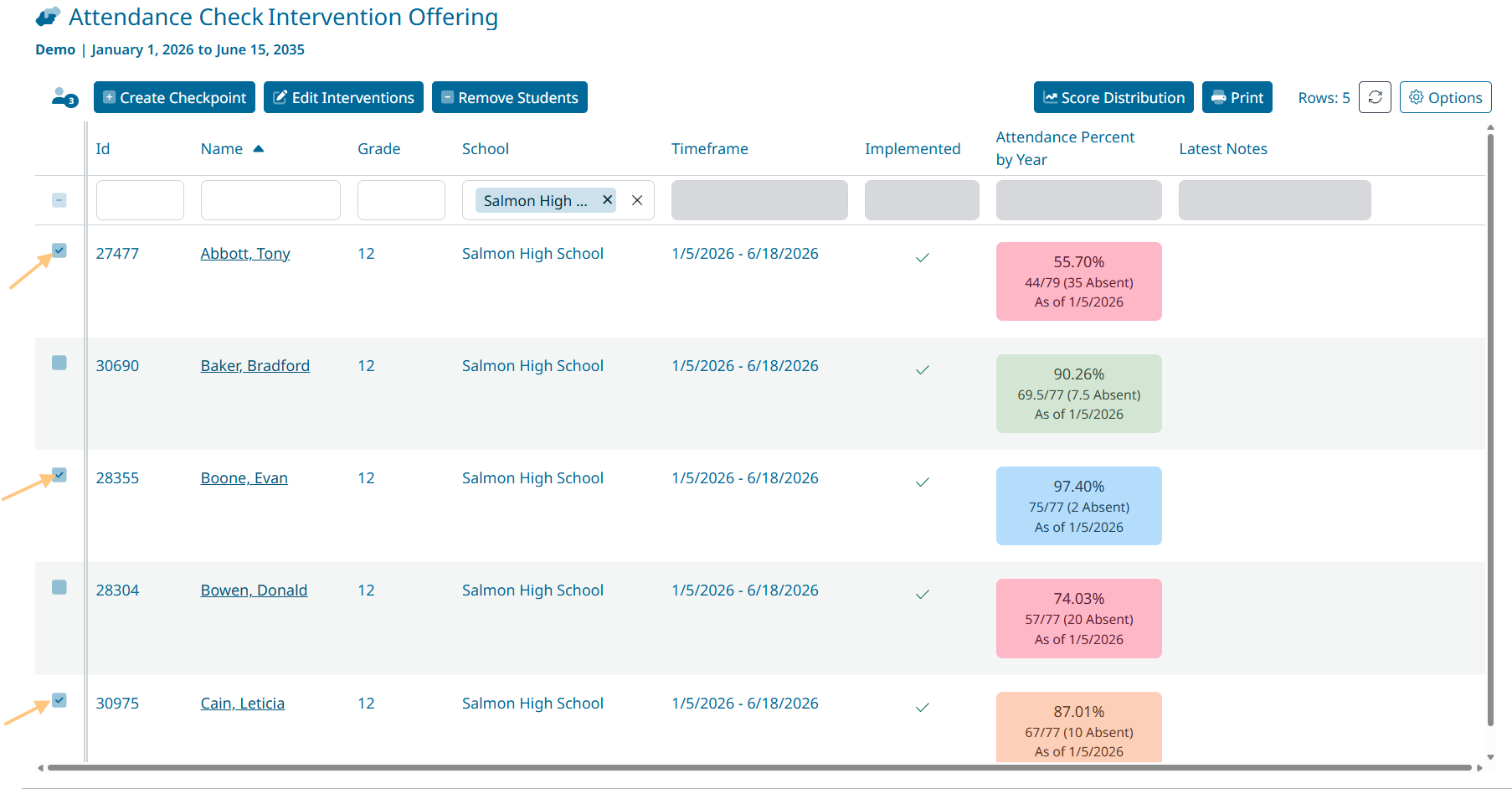Sort by the Grade column header
Image resolution: width=1512 pixels, height=789 pixels.
pos(378,149)
